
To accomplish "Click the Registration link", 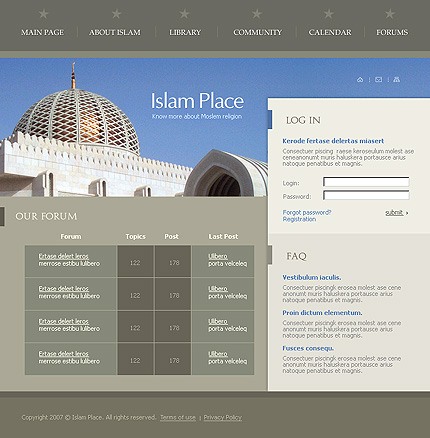I will point(299,219).
